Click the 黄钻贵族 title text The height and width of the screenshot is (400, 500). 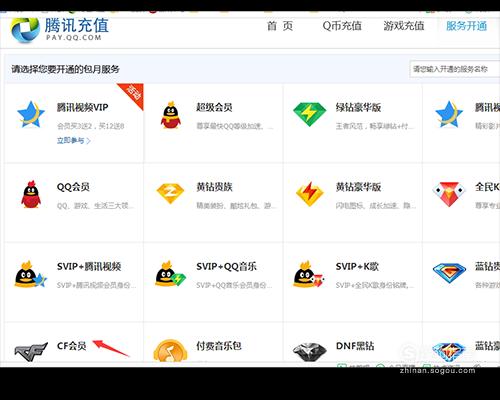(x=214, y=187)
